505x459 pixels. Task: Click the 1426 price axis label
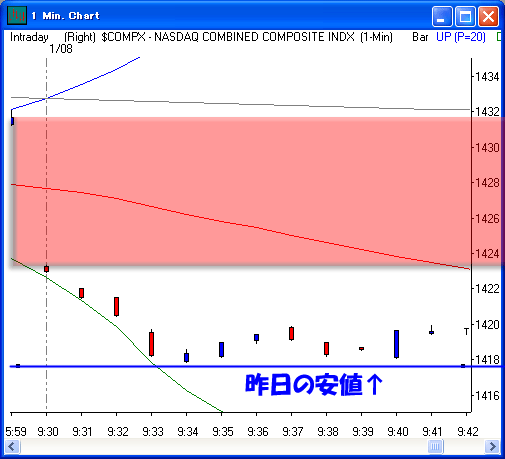pyautogui.click(x=487, y=219)
